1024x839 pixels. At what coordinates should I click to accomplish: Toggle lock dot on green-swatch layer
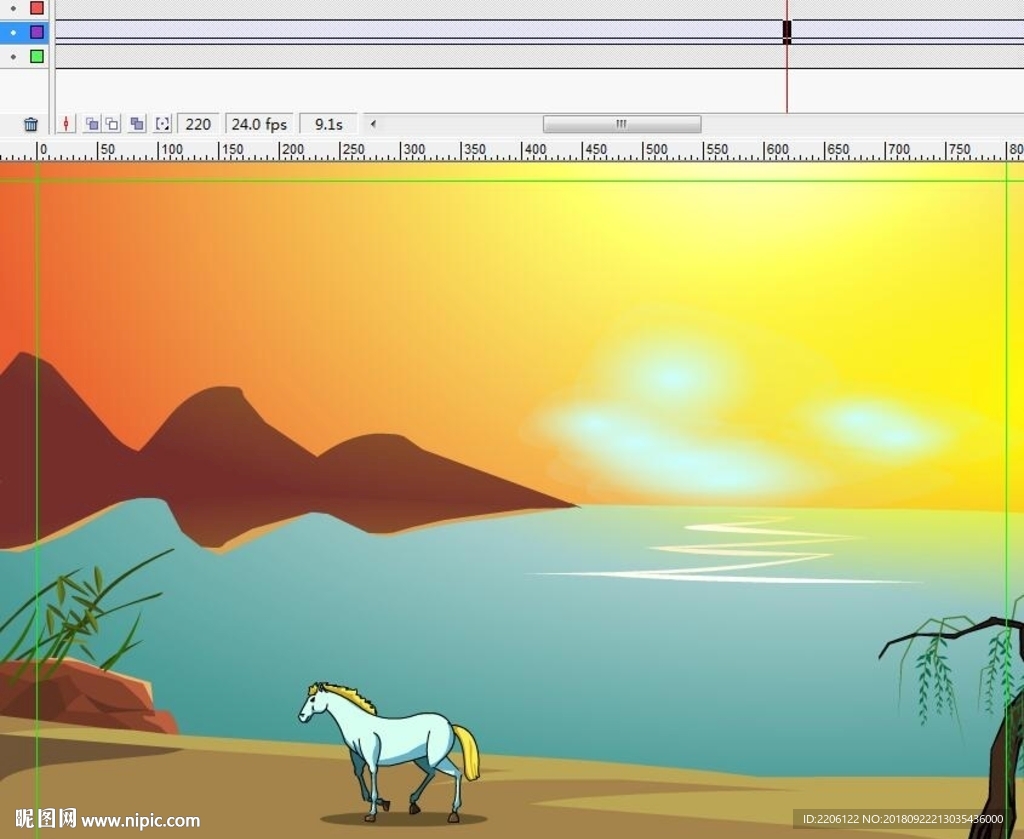14,57
